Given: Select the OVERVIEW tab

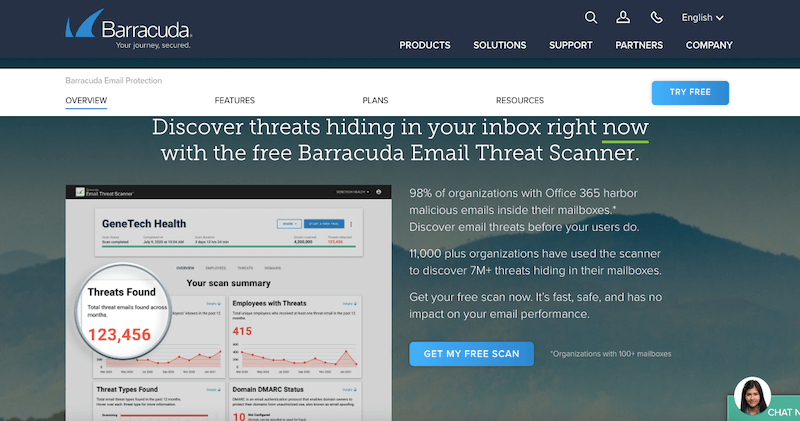Looking at the screenshot, I should coord(86,101).
